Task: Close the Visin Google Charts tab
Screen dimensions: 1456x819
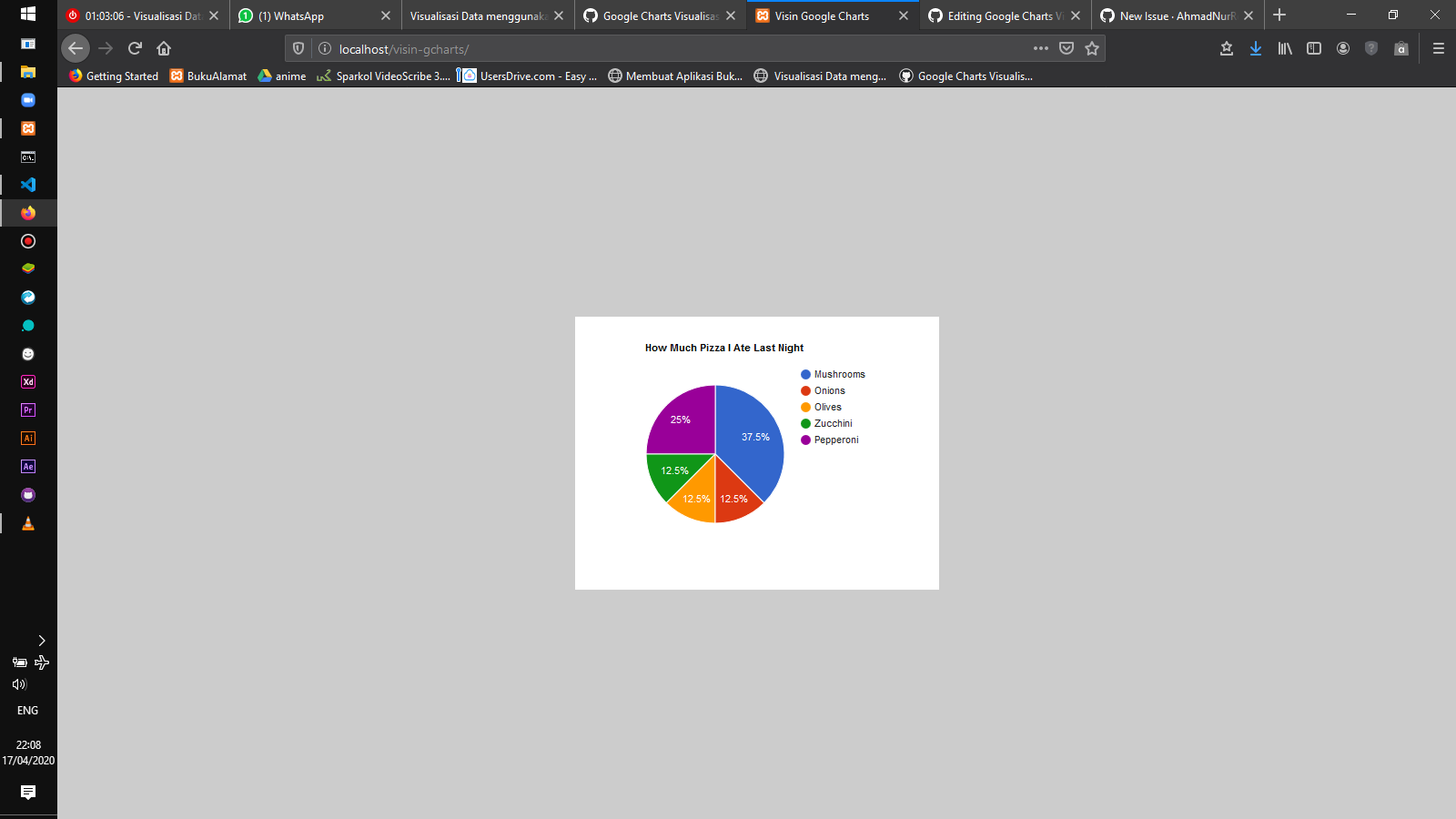Action: pyautogui.click(x=904, y=15)
